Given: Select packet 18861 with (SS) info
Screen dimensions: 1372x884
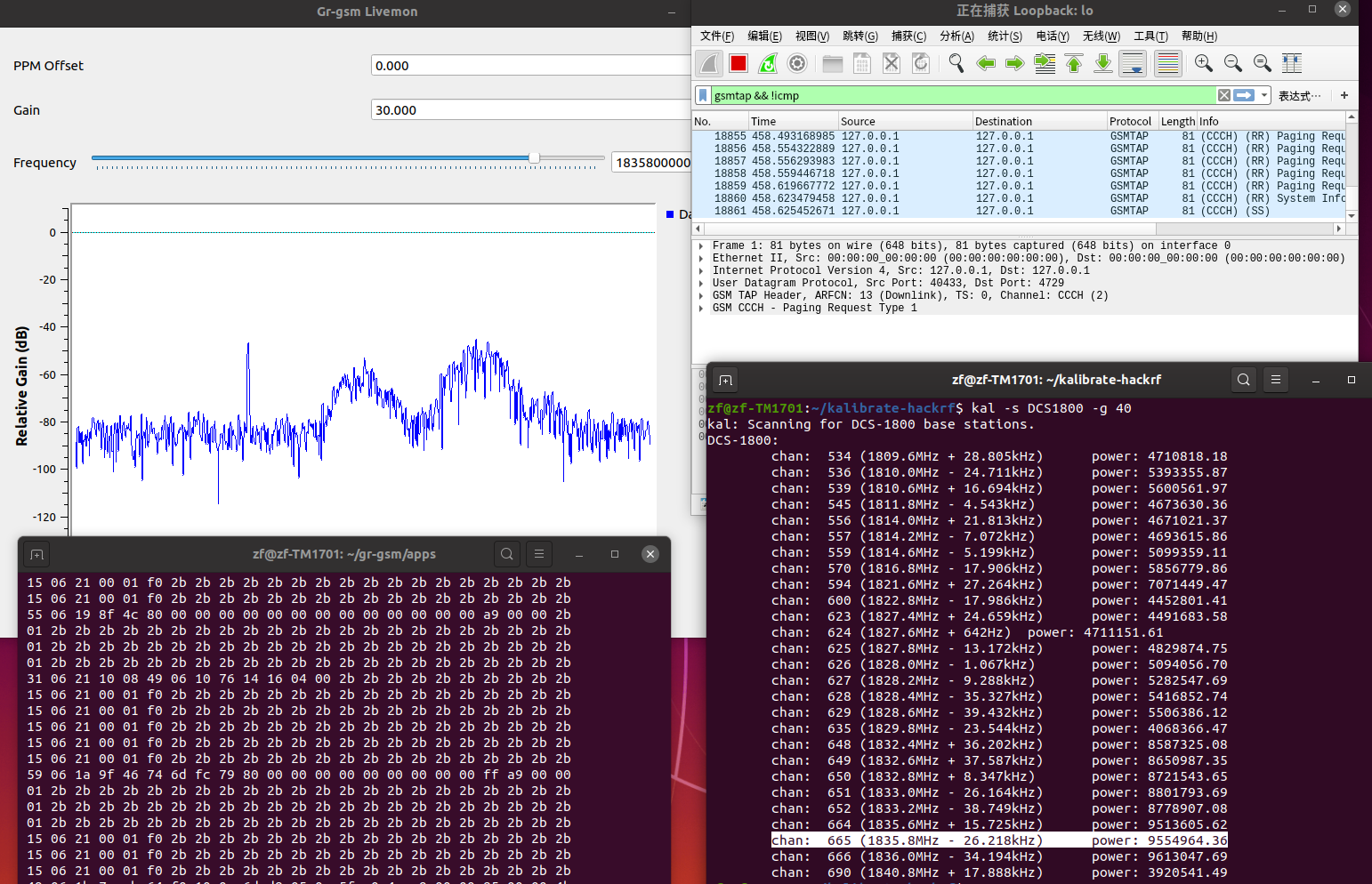Looking at the screenshot, I should tap(1019, 211).
